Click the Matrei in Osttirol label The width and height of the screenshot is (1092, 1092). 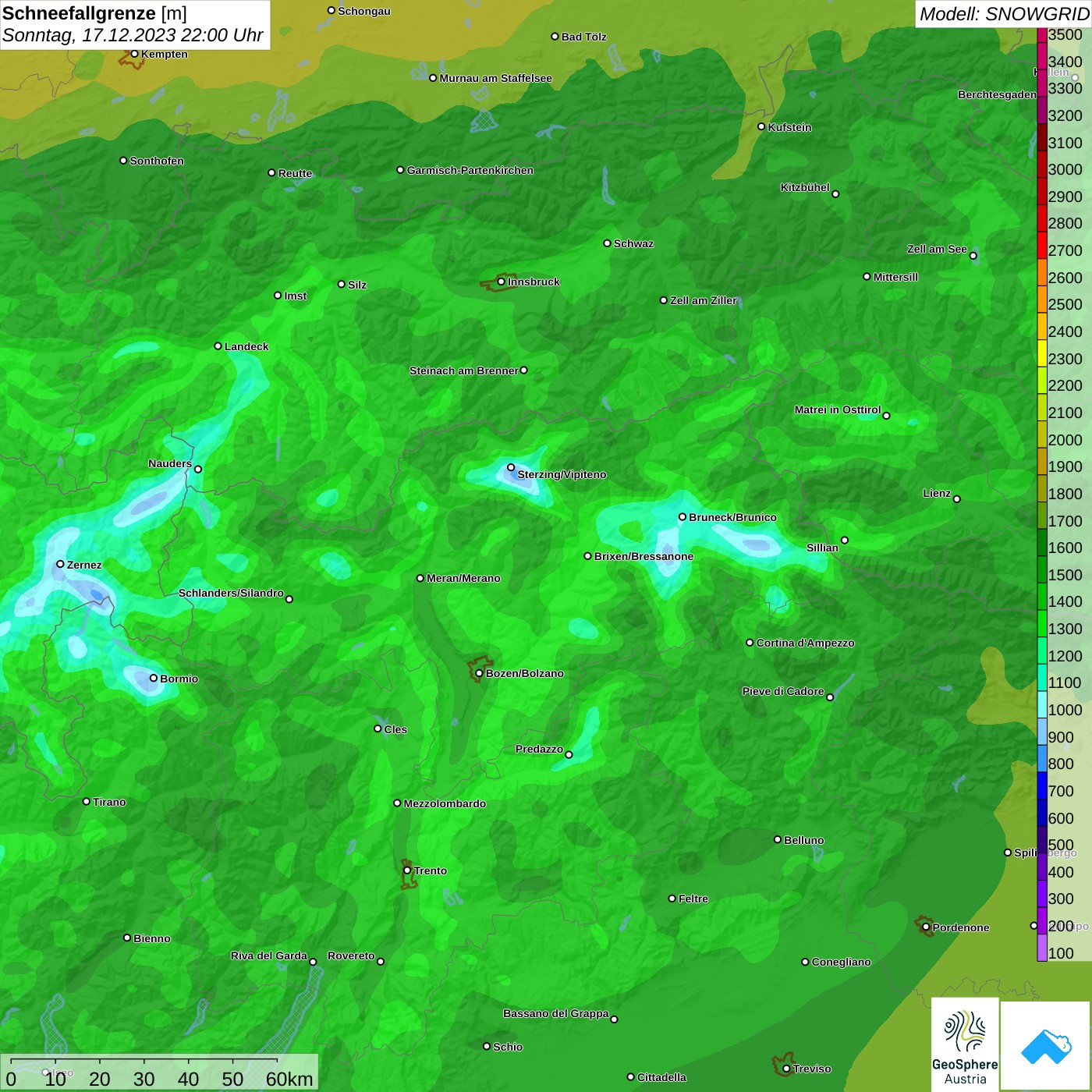pos(838,409)
